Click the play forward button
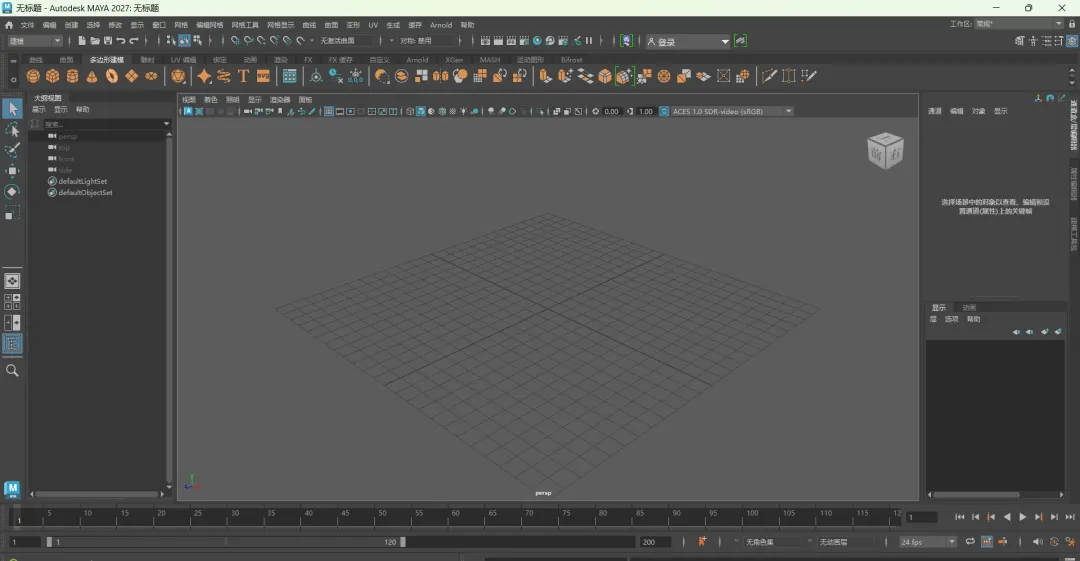 coord(1022,517)
